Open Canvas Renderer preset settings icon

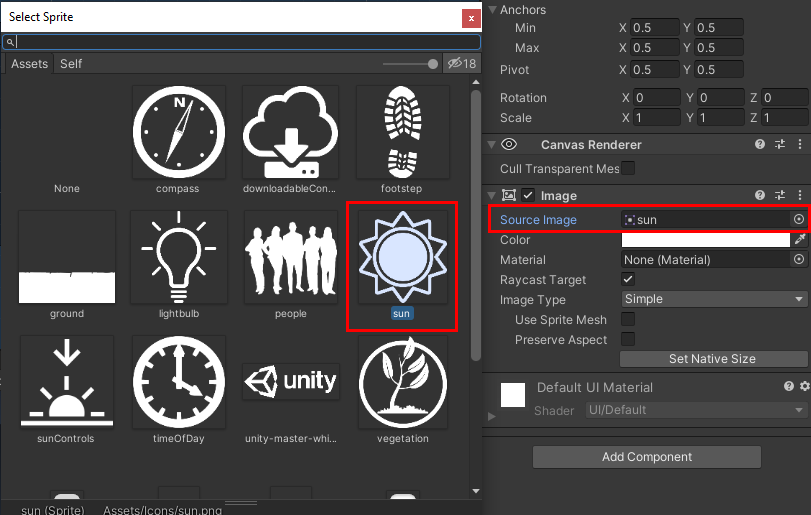pos(780,145)
